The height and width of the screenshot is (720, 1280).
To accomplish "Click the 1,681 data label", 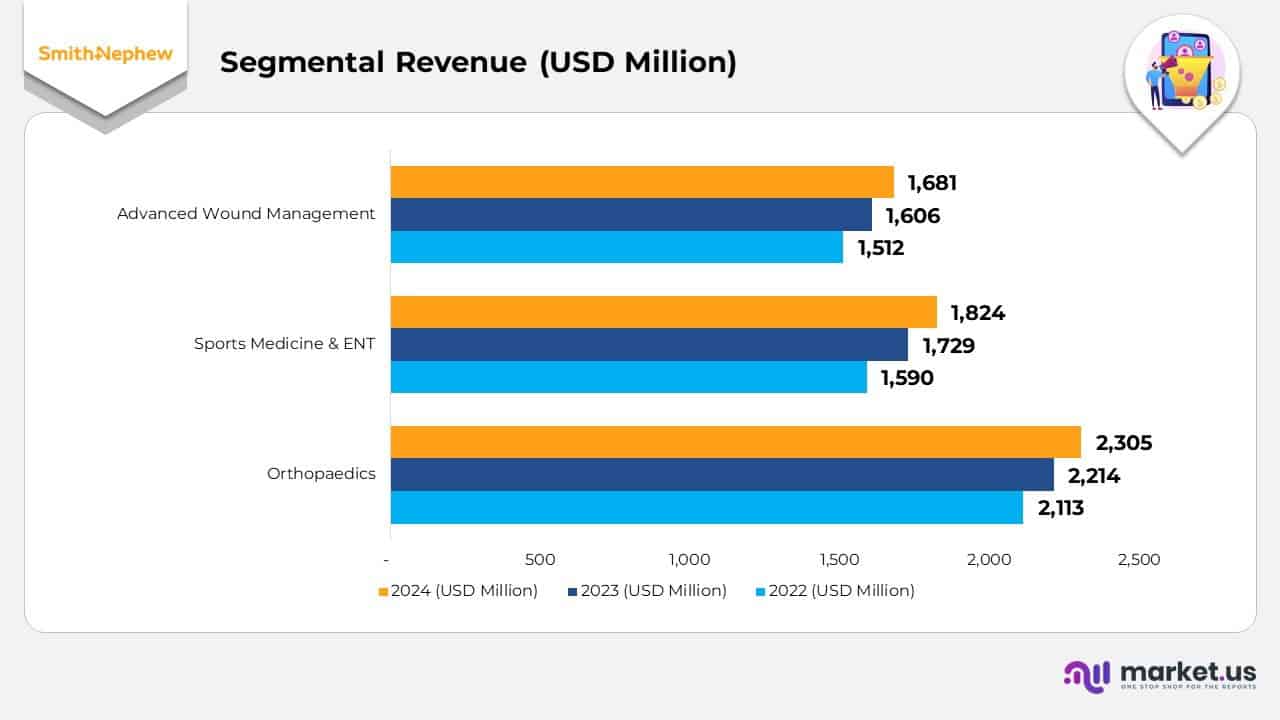I will pyautogui.click(x=931, y=183).
